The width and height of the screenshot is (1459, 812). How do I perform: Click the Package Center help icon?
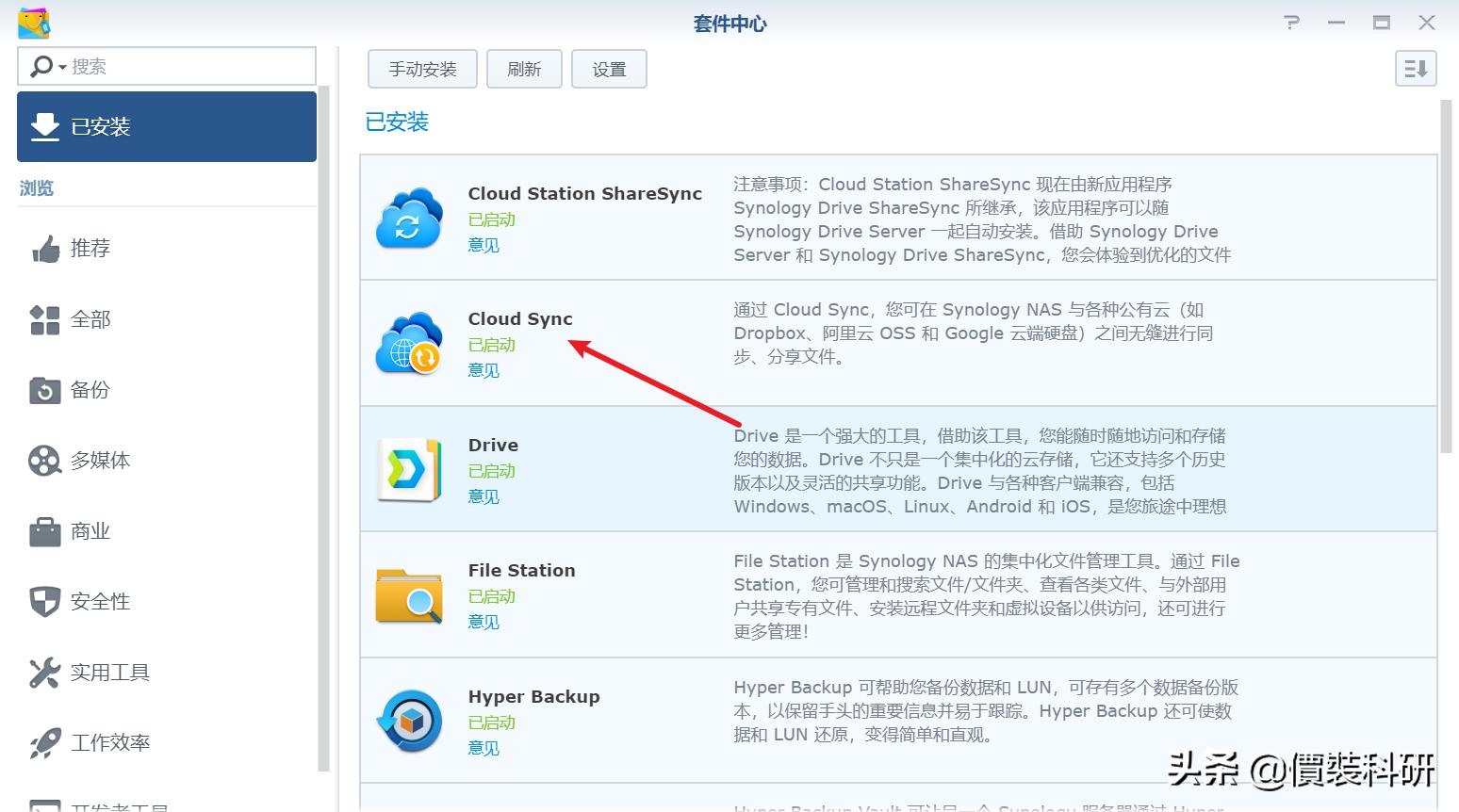coord(1290,22)
